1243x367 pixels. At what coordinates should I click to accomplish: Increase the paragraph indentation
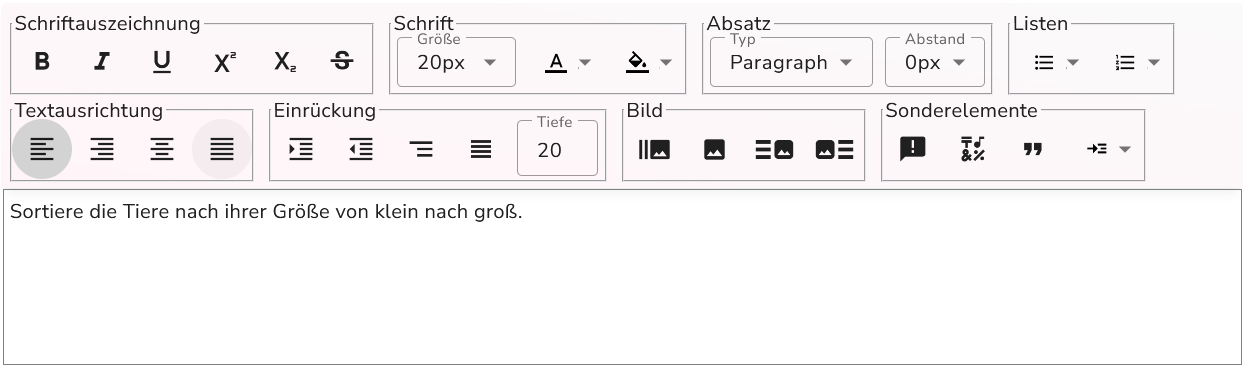[x=300, y=149]
